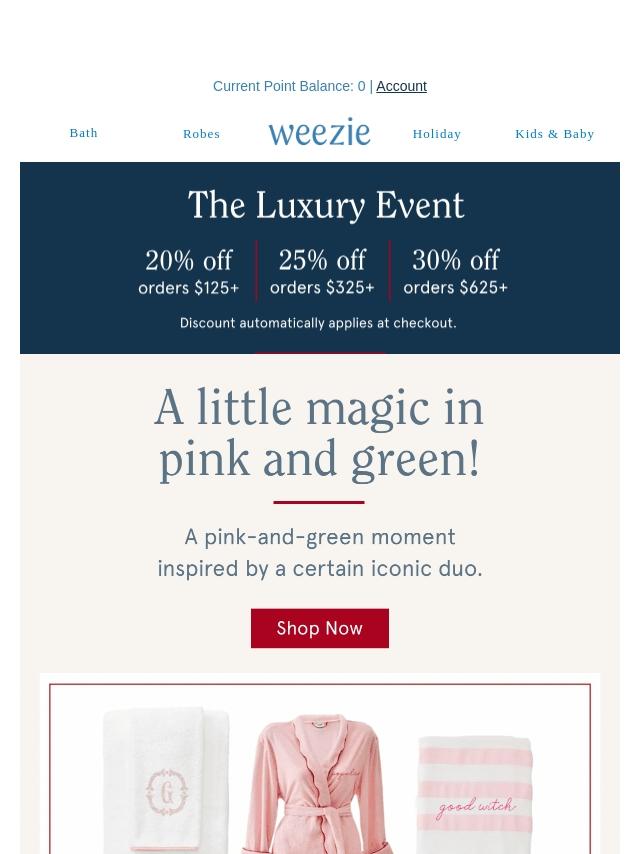The image size is (640, 854).
Task: Click the Weezie logo
Action: (319, 132)
